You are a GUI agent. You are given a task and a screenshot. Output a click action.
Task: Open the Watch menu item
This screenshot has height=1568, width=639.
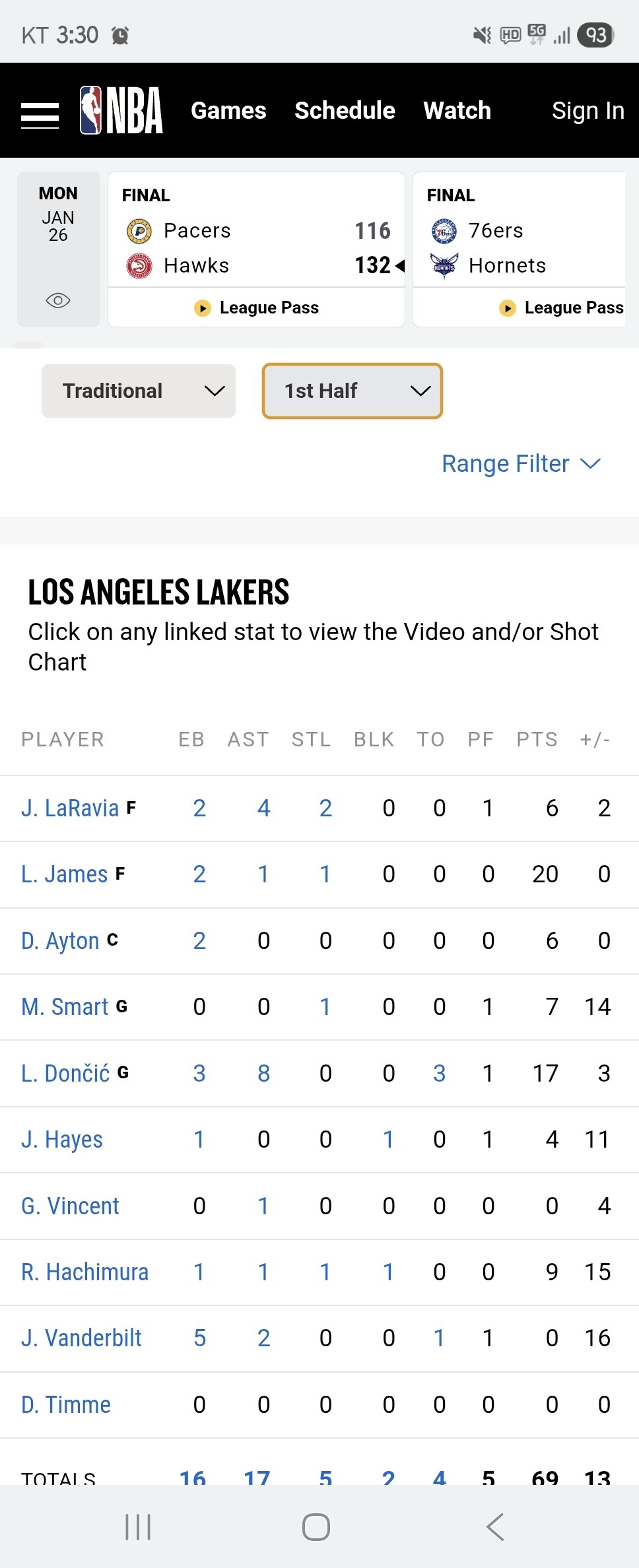[x=457, y=111]
